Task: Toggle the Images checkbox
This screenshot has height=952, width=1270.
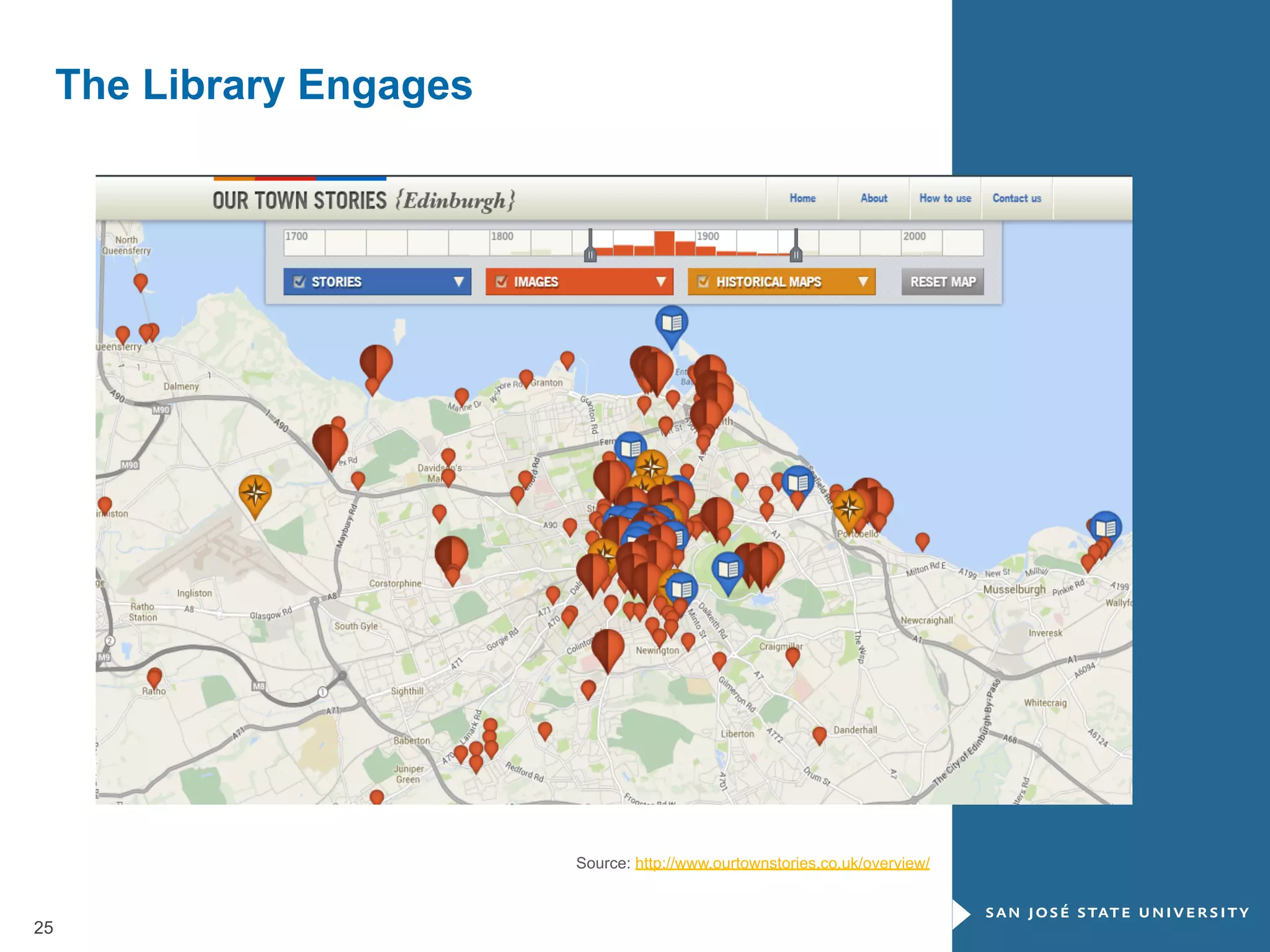Action: click(502, 282)
